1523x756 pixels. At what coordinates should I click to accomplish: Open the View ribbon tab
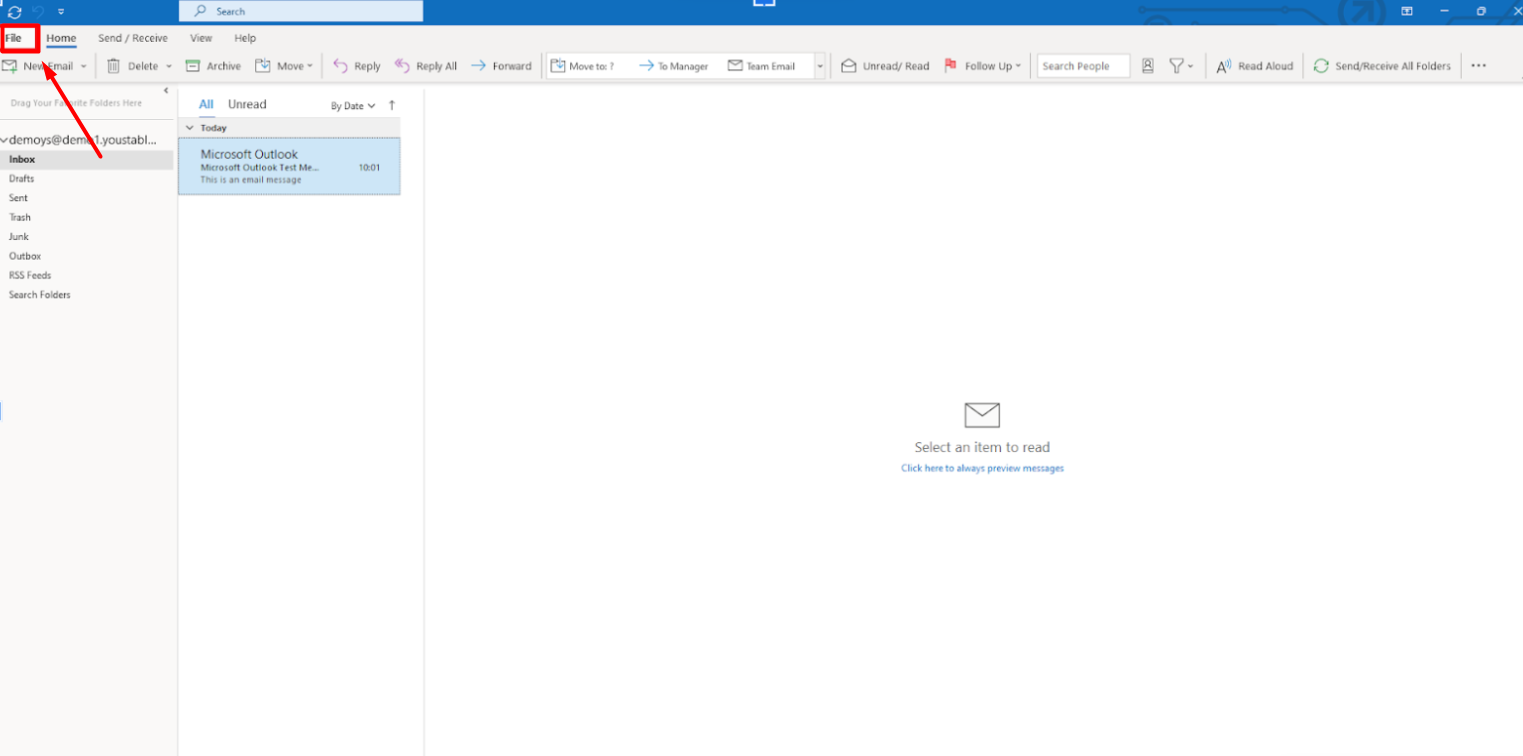pos(201,38)
